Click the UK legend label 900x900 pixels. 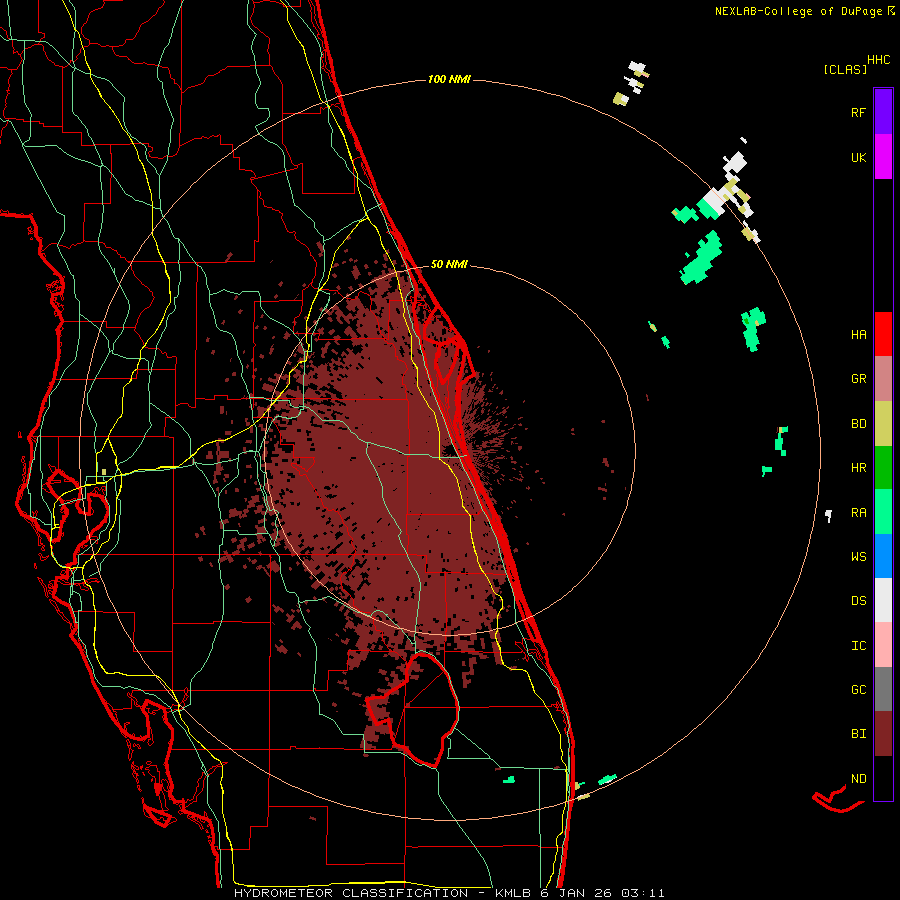[858, 157]
